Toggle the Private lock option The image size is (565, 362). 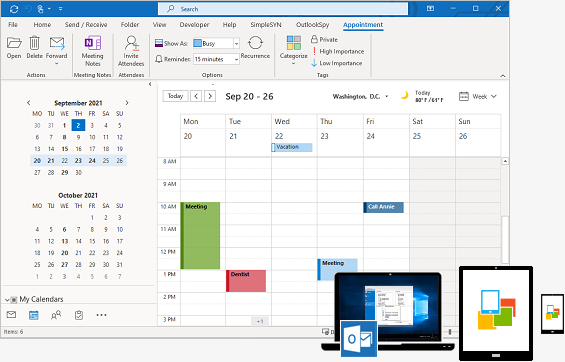(324, 40)
